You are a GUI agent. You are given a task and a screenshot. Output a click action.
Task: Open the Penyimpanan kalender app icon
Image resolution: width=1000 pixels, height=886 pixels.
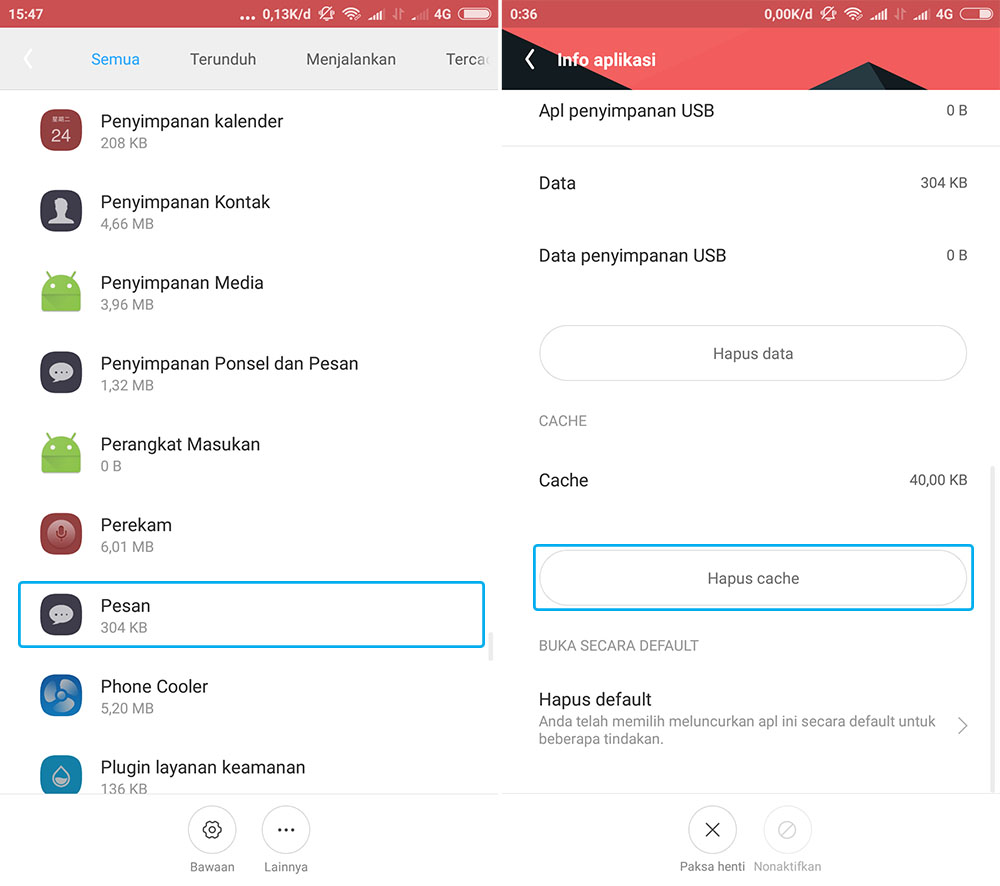[x=61, y=131]
